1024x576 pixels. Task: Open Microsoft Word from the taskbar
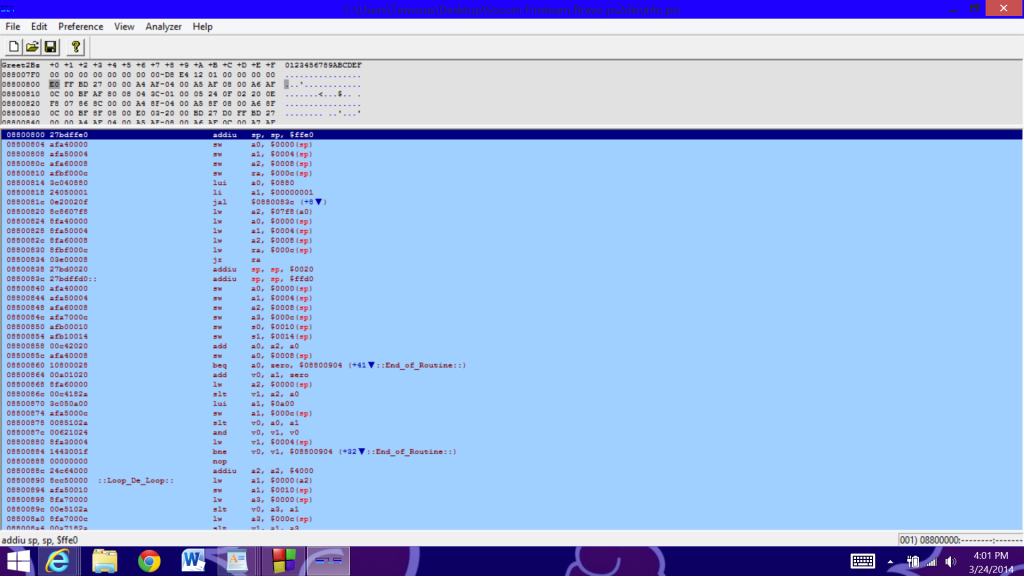pos(193,561)
